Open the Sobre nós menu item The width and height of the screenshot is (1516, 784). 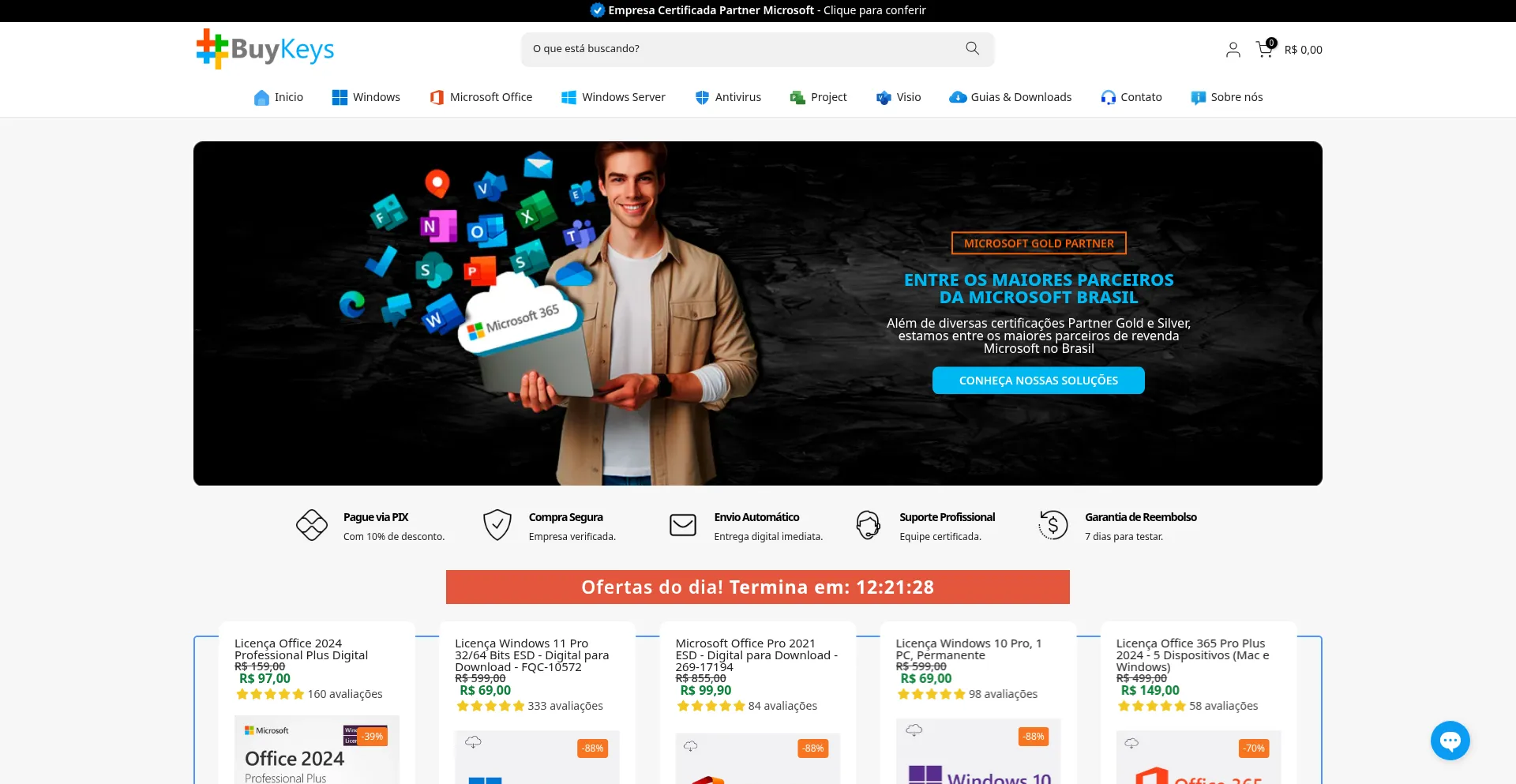click(x=1227, y=97)
